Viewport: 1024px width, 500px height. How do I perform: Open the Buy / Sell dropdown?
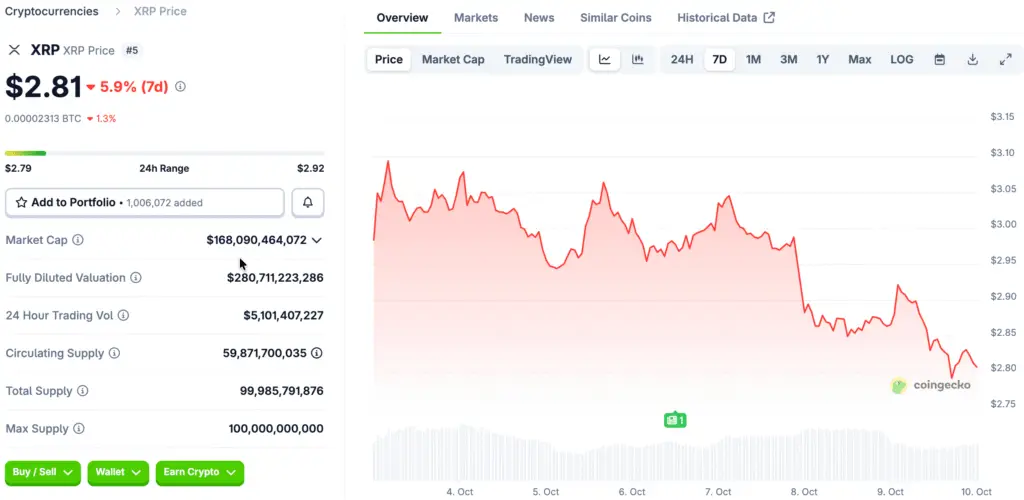(x=43, y=472)
